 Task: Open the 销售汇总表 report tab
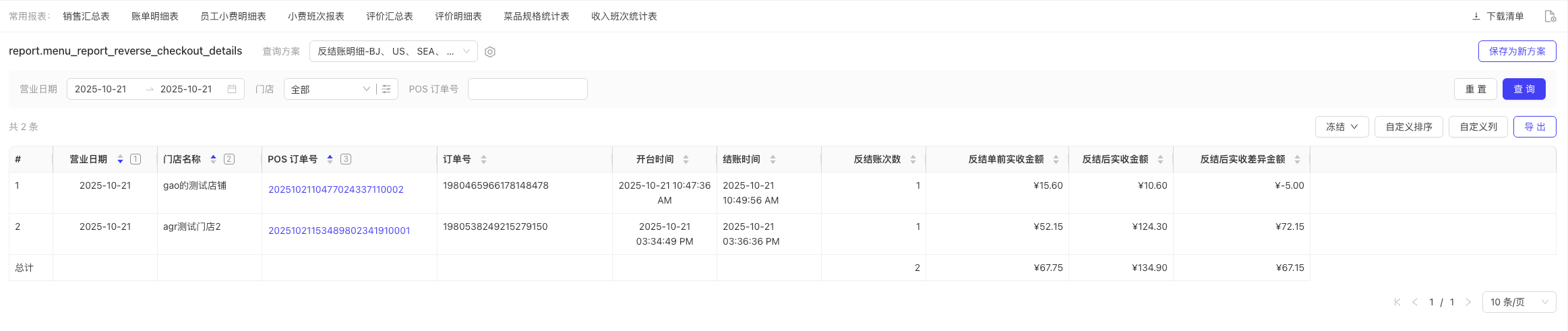pos(86,16)
